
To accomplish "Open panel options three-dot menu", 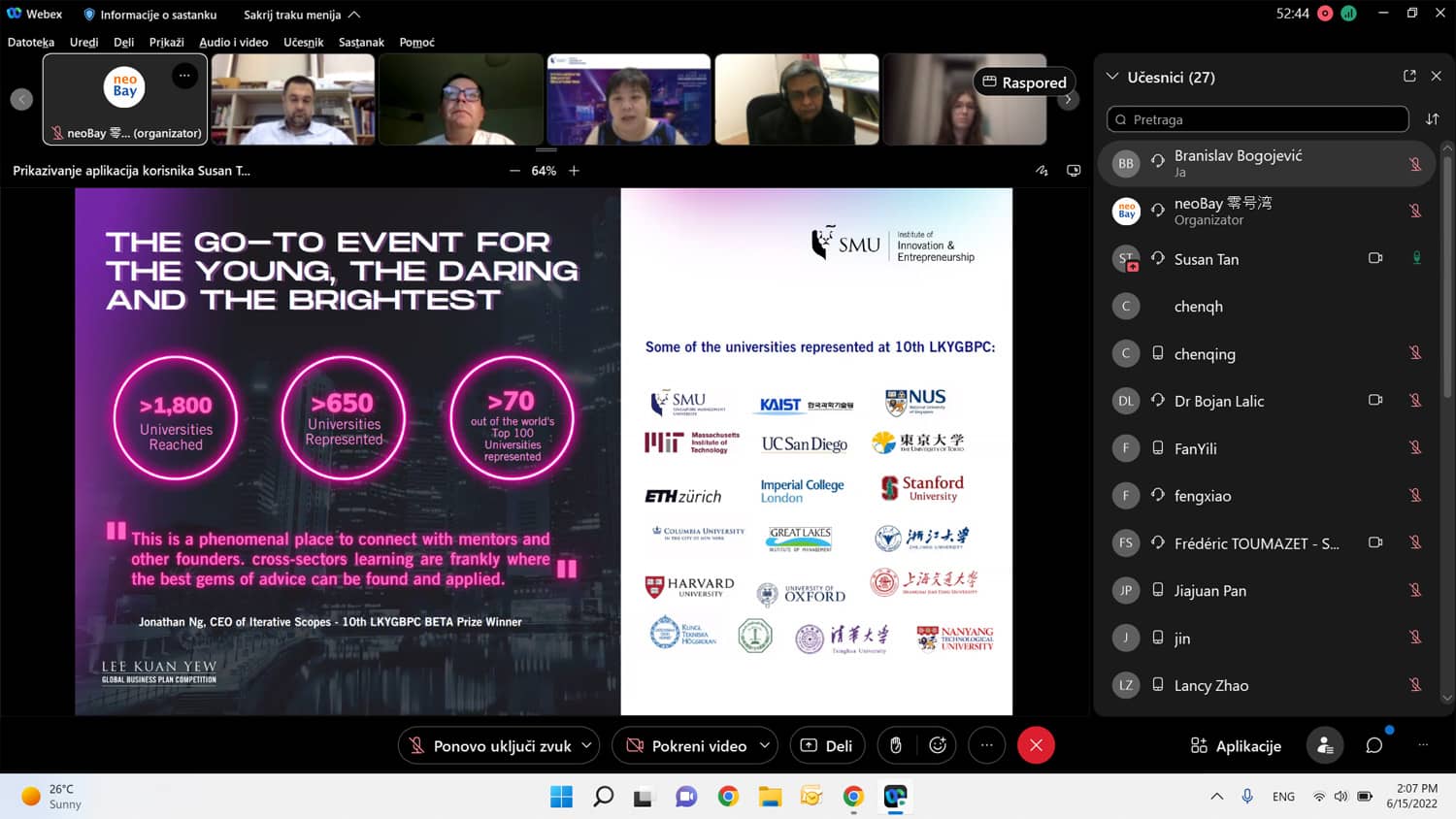I will click(x=1423, y=745).
